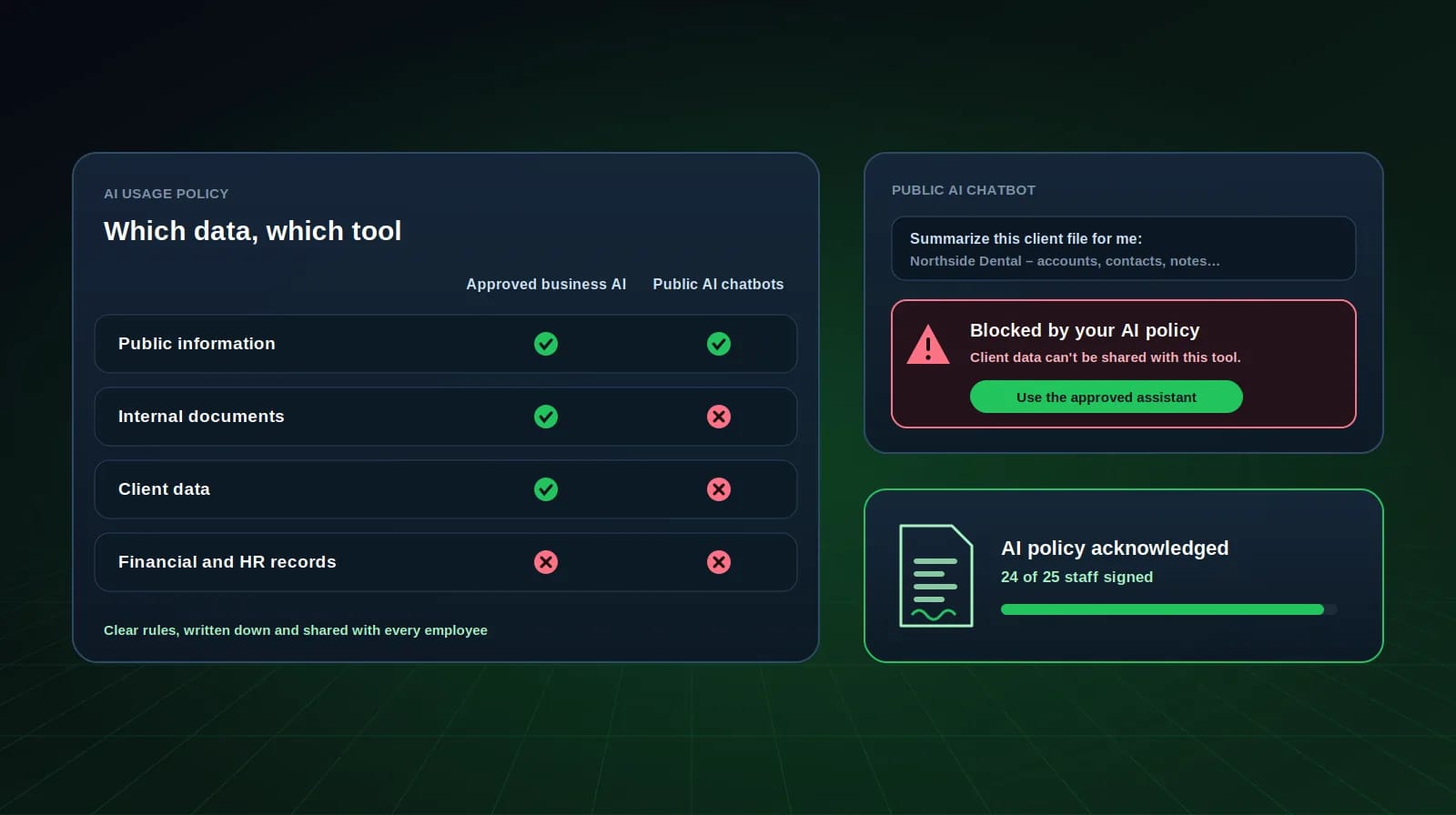
Task: Click the Clear rules, written down footer text
Action: pyautogui.click(x=296, y=630)
